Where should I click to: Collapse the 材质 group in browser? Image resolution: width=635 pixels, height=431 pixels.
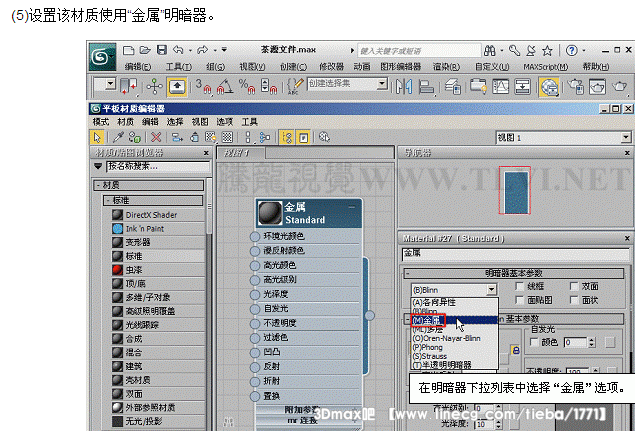[x=98, y=185]
